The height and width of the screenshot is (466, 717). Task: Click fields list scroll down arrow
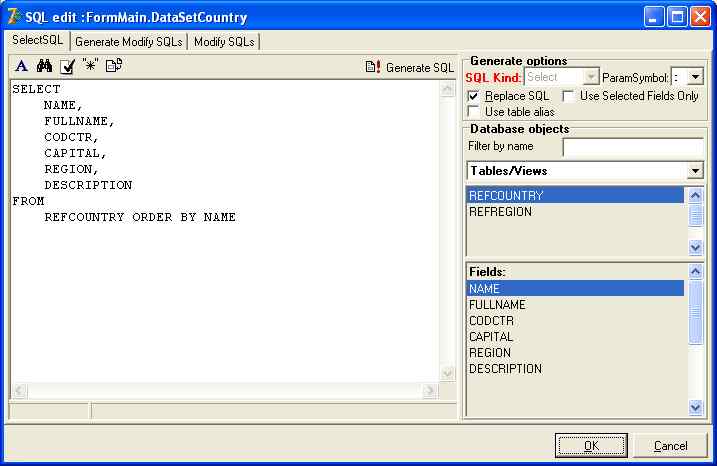[x=696, y=407]
